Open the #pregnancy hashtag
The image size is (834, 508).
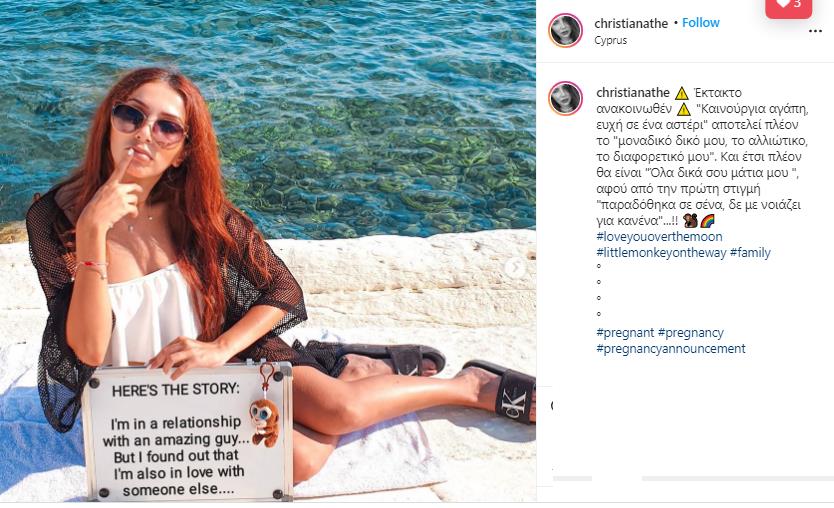point(691,332)
